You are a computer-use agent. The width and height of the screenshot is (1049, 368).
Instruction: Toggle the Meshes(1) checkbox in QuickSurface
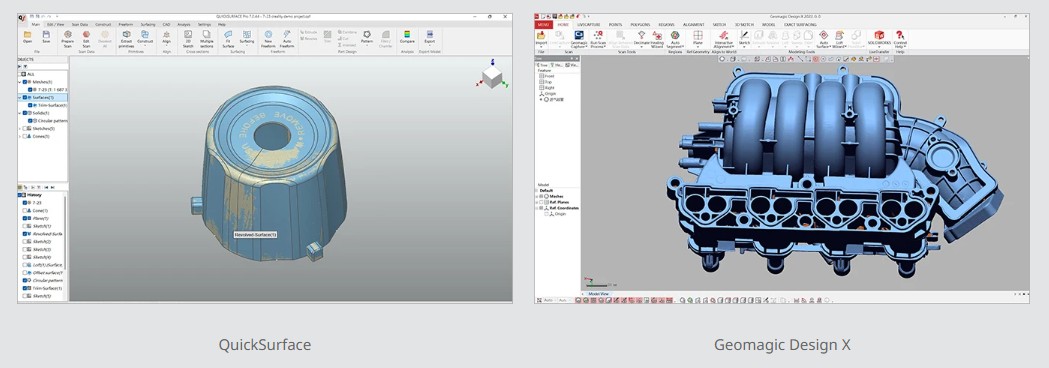click(25, 82)
